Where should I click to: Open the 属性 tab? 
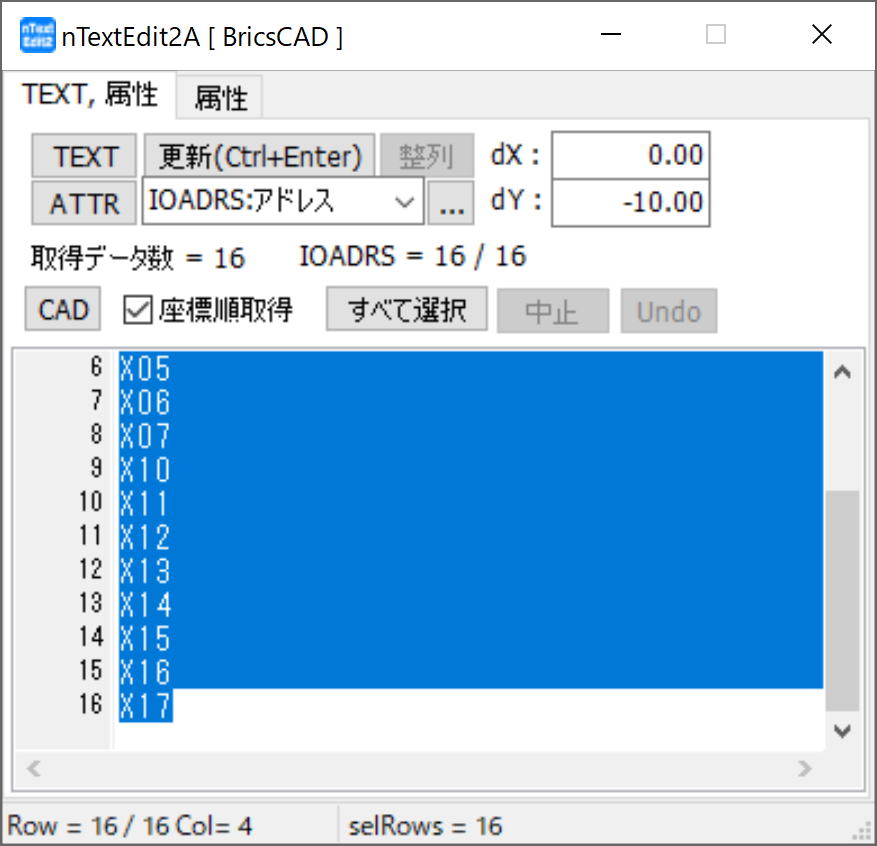[220, 98]
